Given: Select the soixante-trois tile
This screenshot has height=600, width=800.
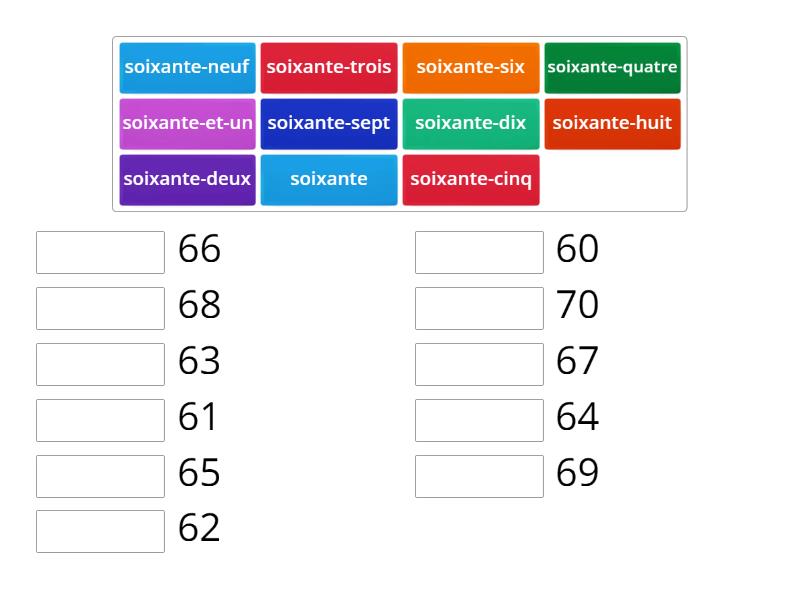Looking at the screenshot, I should [x=329, y=68].
